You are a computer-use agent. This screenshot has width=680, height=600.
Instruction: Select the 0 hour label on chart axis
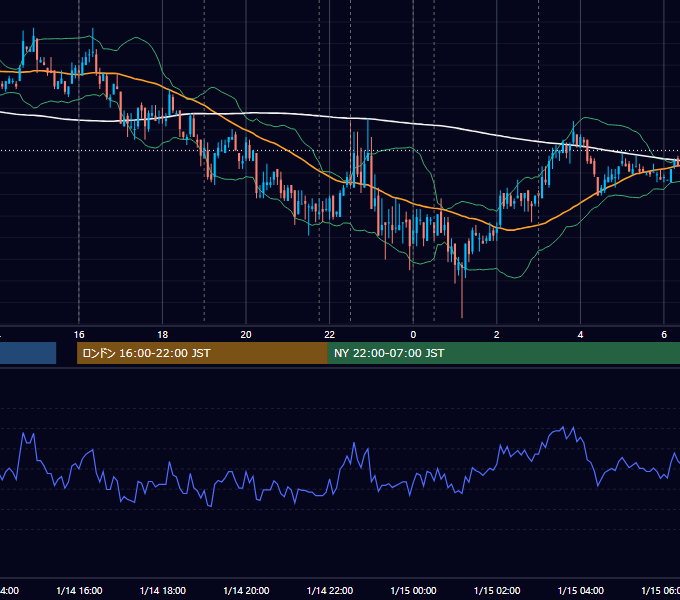(x=413, y=335)
